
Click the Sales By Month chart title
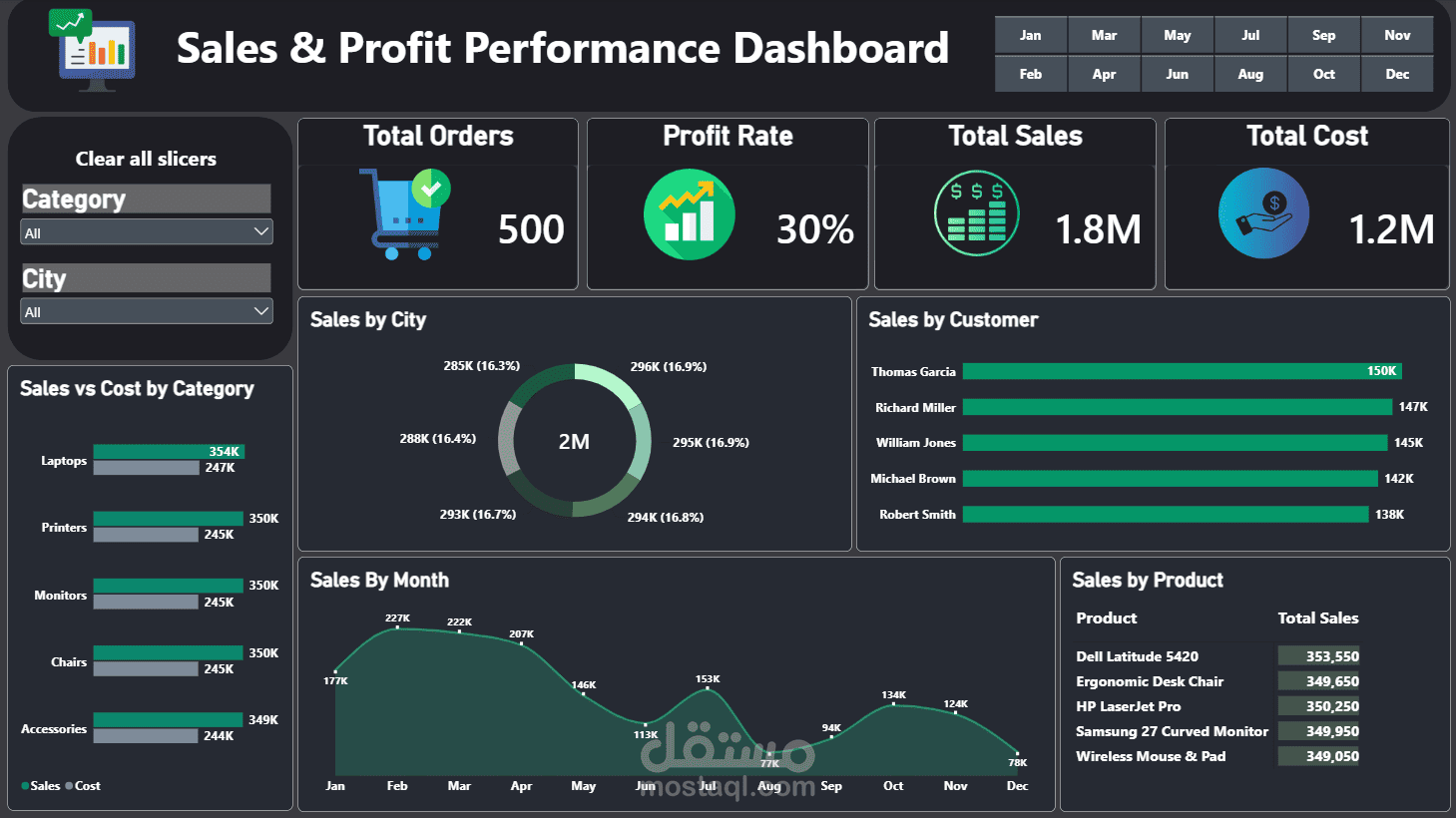pos(379,581)
